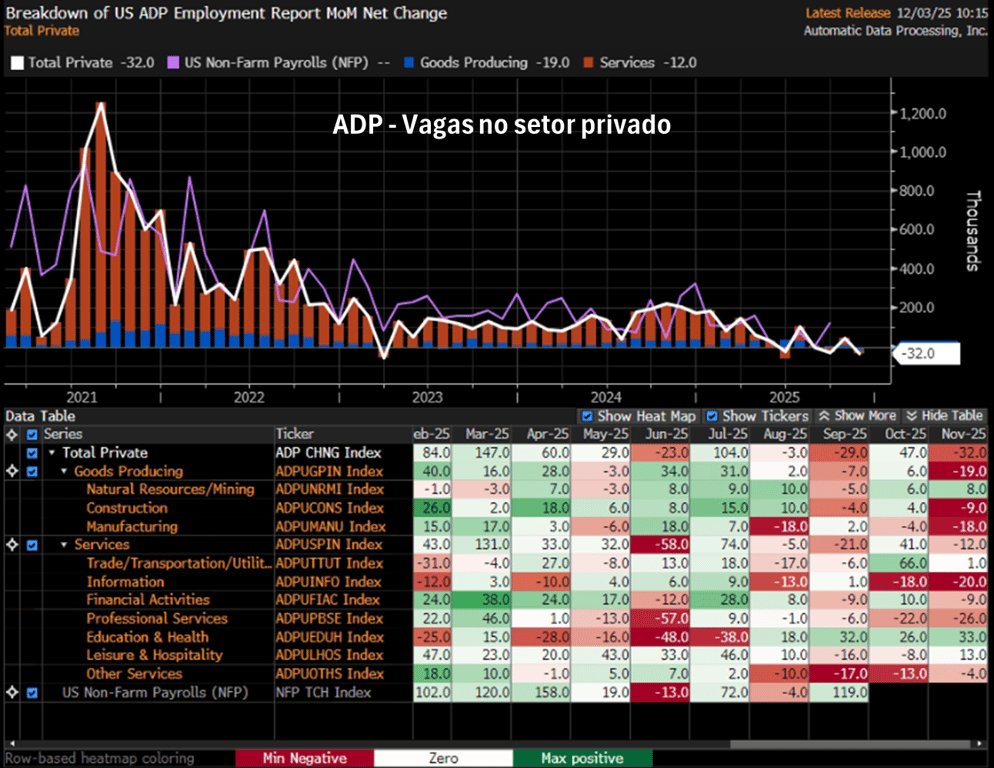Open the ADPUFIAC Index ticker link
994x768 pixels.
[329, 600]
